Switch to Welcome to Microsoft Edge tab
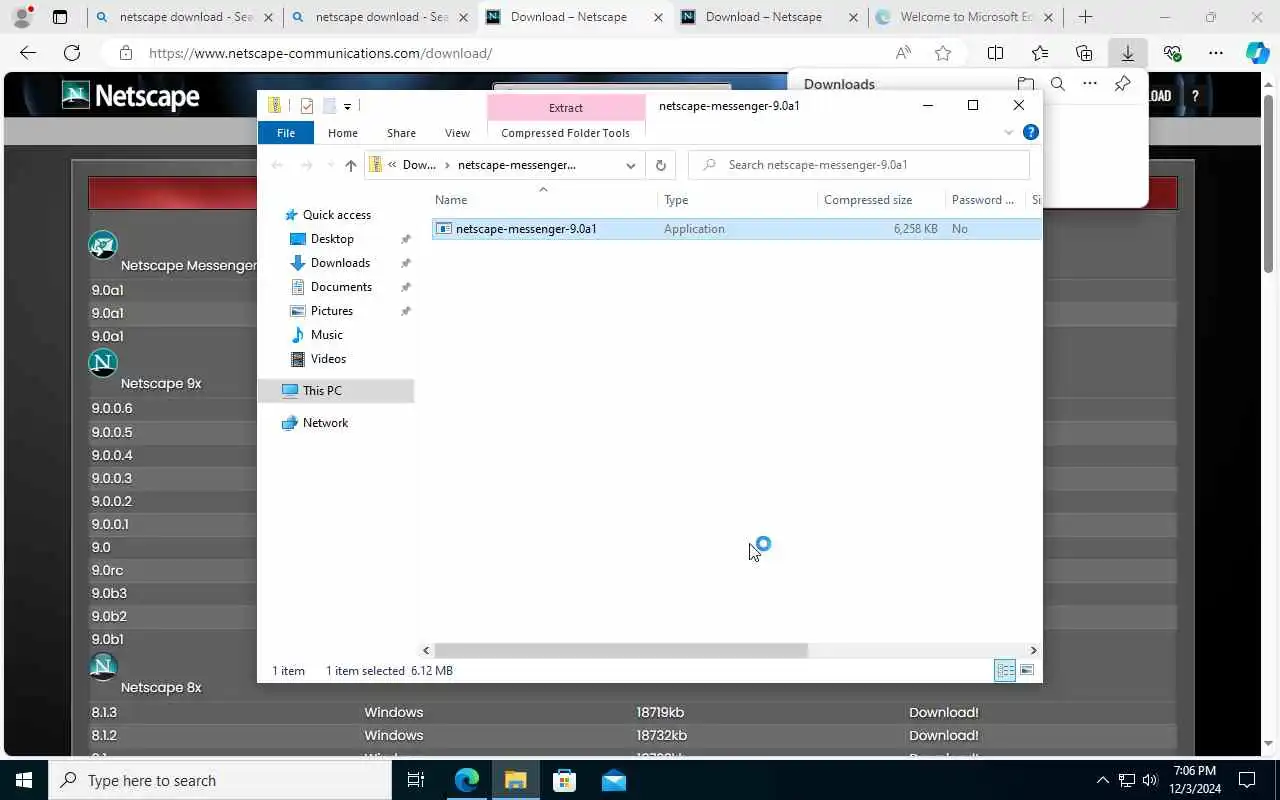Screen dimensions: 1280x800 coord(965,17)
